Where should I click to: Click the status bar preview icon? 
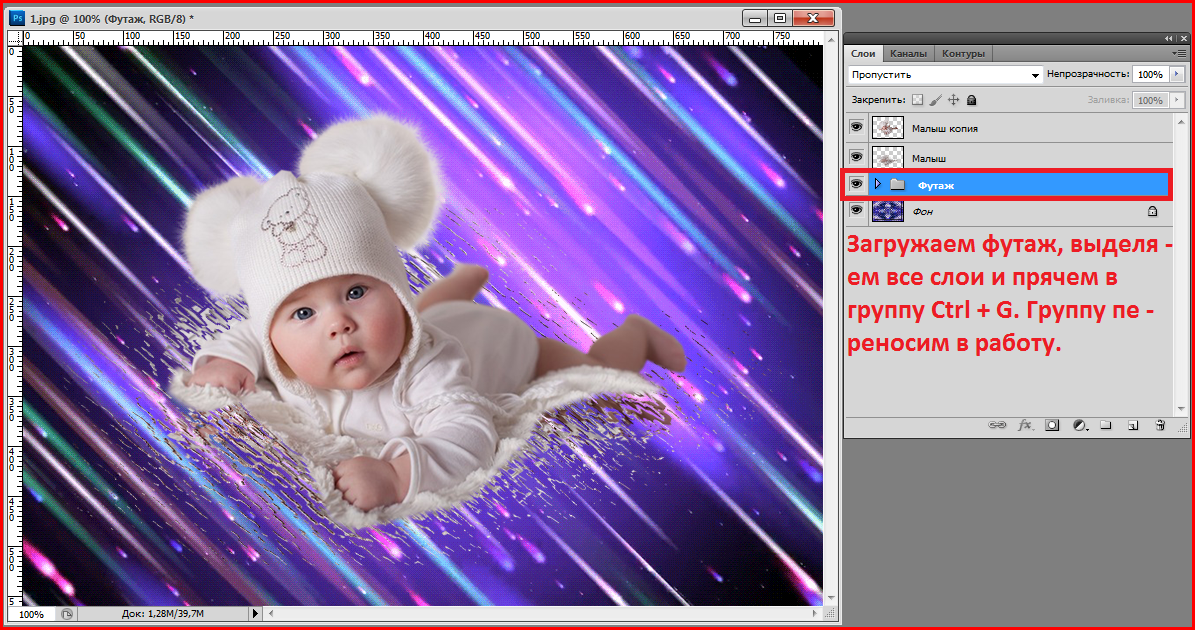point(67,613)
